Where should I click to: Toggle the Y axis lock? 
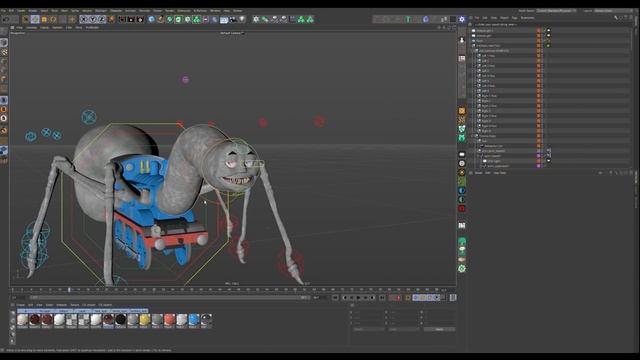pos(93,19)
